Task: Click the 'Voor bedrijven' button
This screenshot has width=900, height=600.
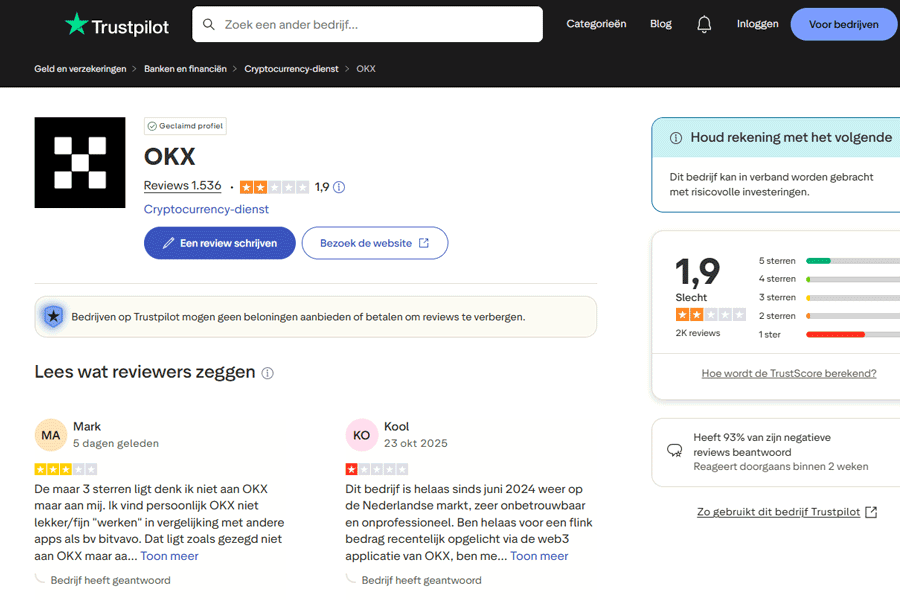Action: click(844, 24)
